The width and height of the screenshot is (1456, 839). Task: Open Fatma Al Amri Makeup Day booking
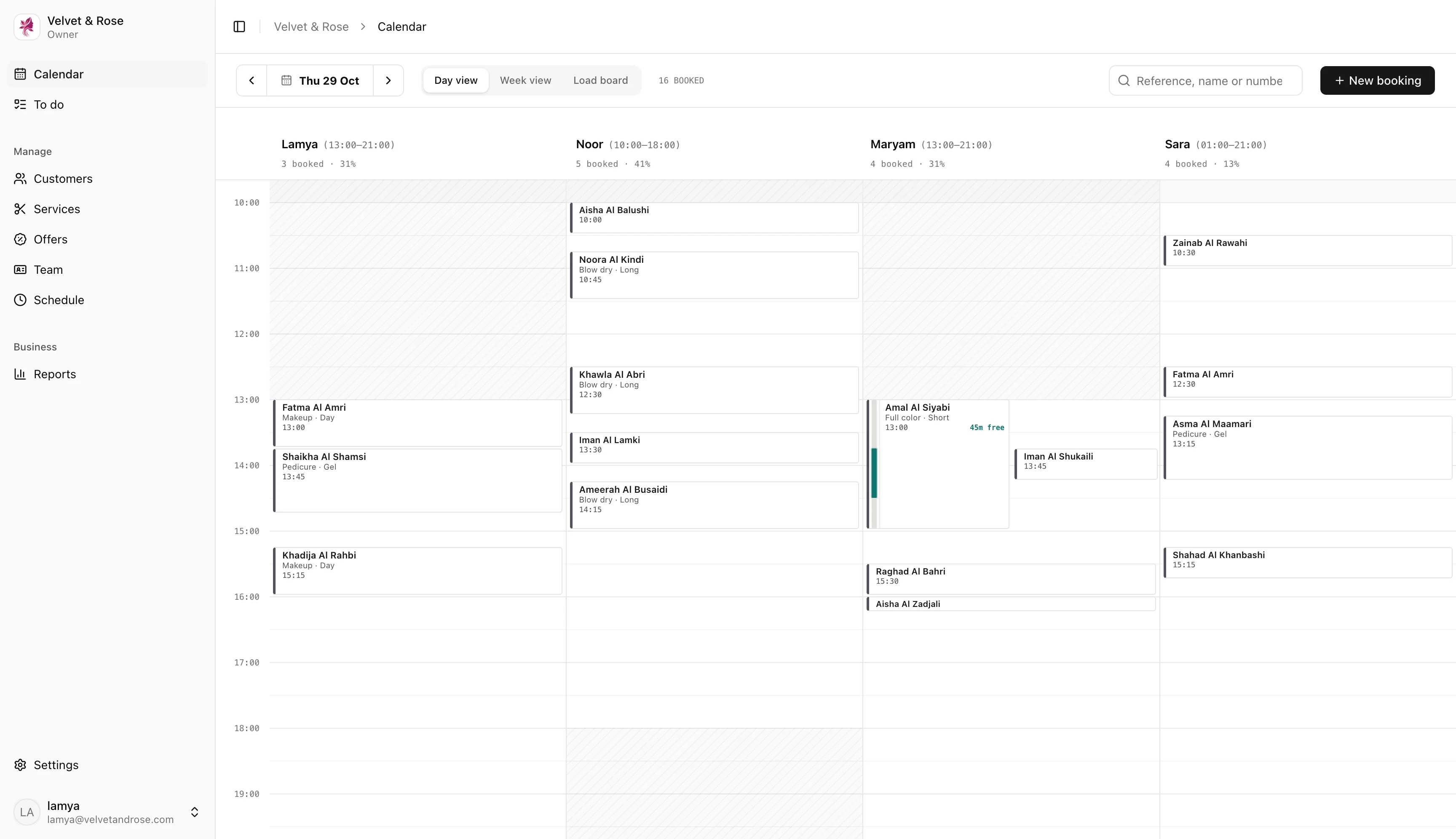pyautogui.click(x=418, y=423)
